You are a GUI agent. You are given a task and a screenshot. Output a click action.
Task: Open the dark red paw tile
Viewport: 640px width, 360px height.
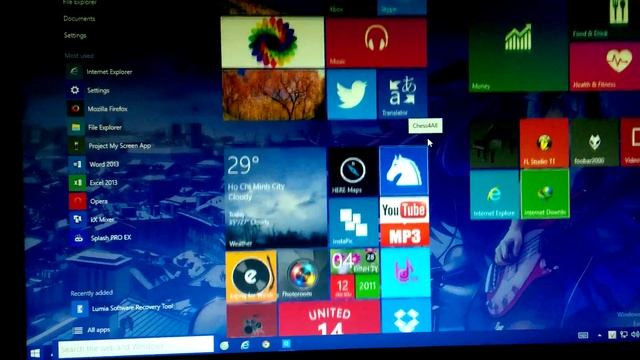click(252, 321)
